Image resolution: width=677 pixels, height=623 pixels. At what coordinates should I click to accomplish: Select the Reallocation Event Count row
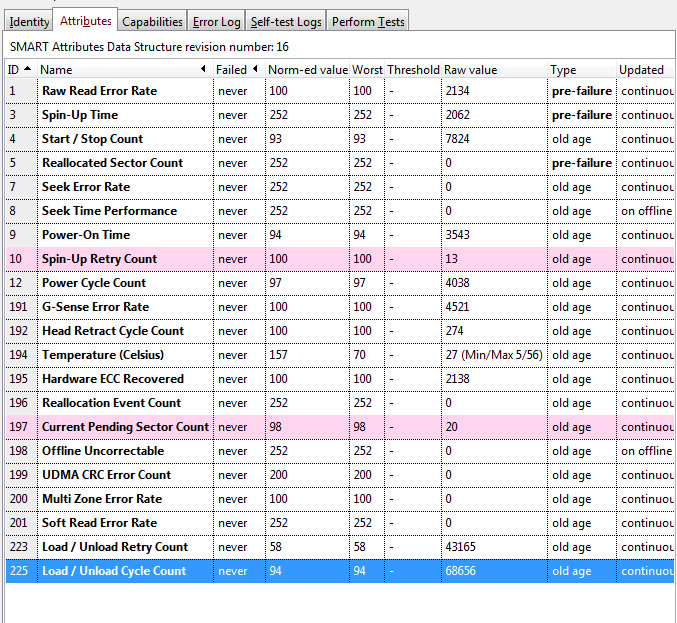[339, 403]
